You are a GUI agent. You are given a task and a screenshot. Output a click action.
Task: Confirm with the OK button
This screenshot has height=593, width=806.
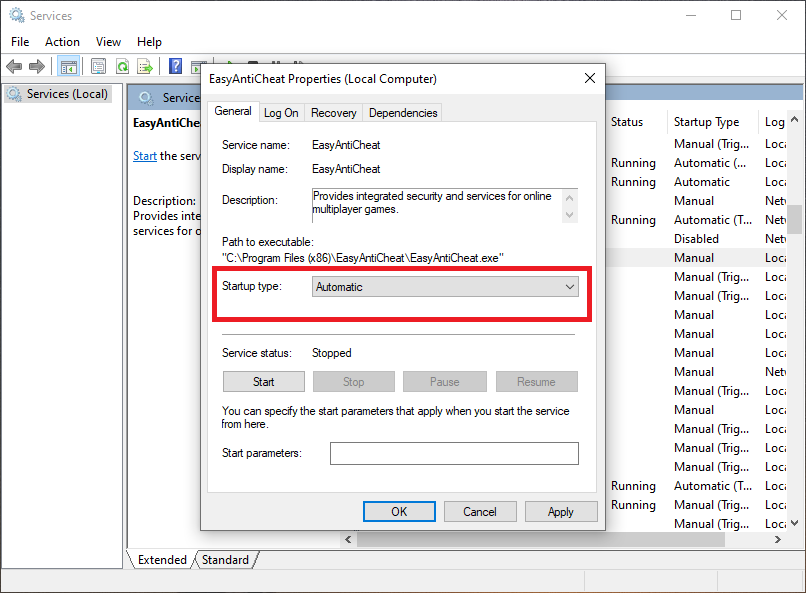(399, 512)
